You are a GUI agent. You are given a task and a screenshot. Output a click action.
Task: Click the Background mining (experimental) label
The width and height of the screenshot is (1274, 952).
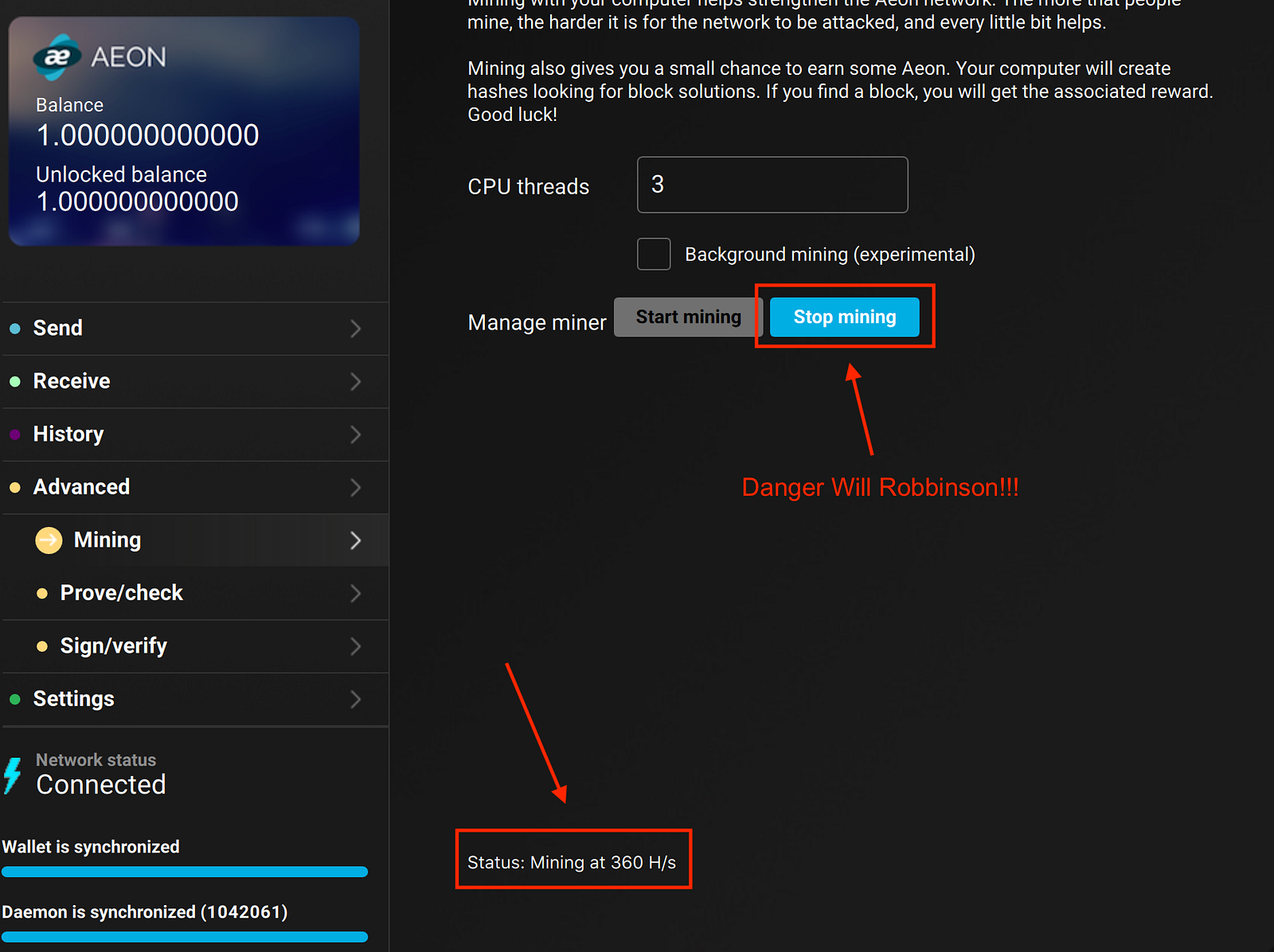(830, 255)
